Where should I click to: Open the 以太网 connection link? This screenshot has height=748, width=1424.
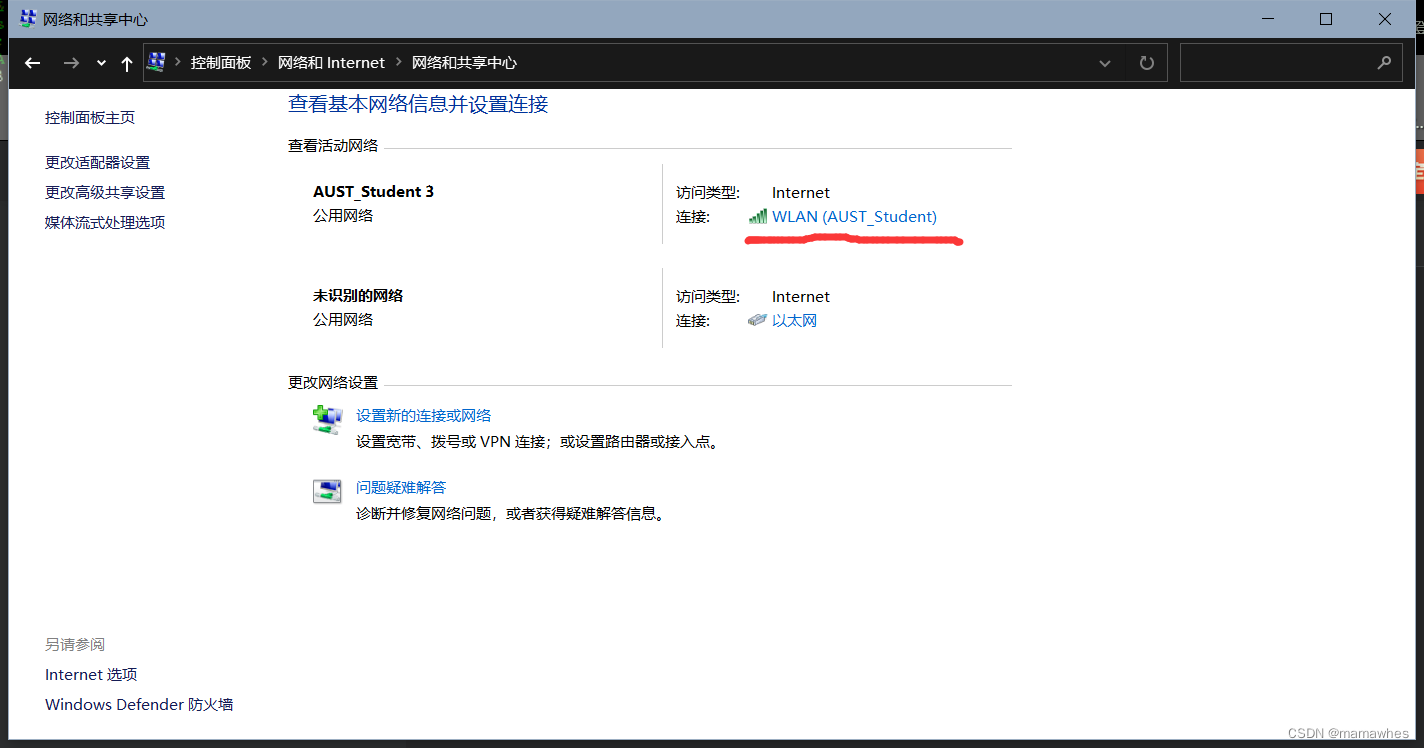tap(794, 320)
